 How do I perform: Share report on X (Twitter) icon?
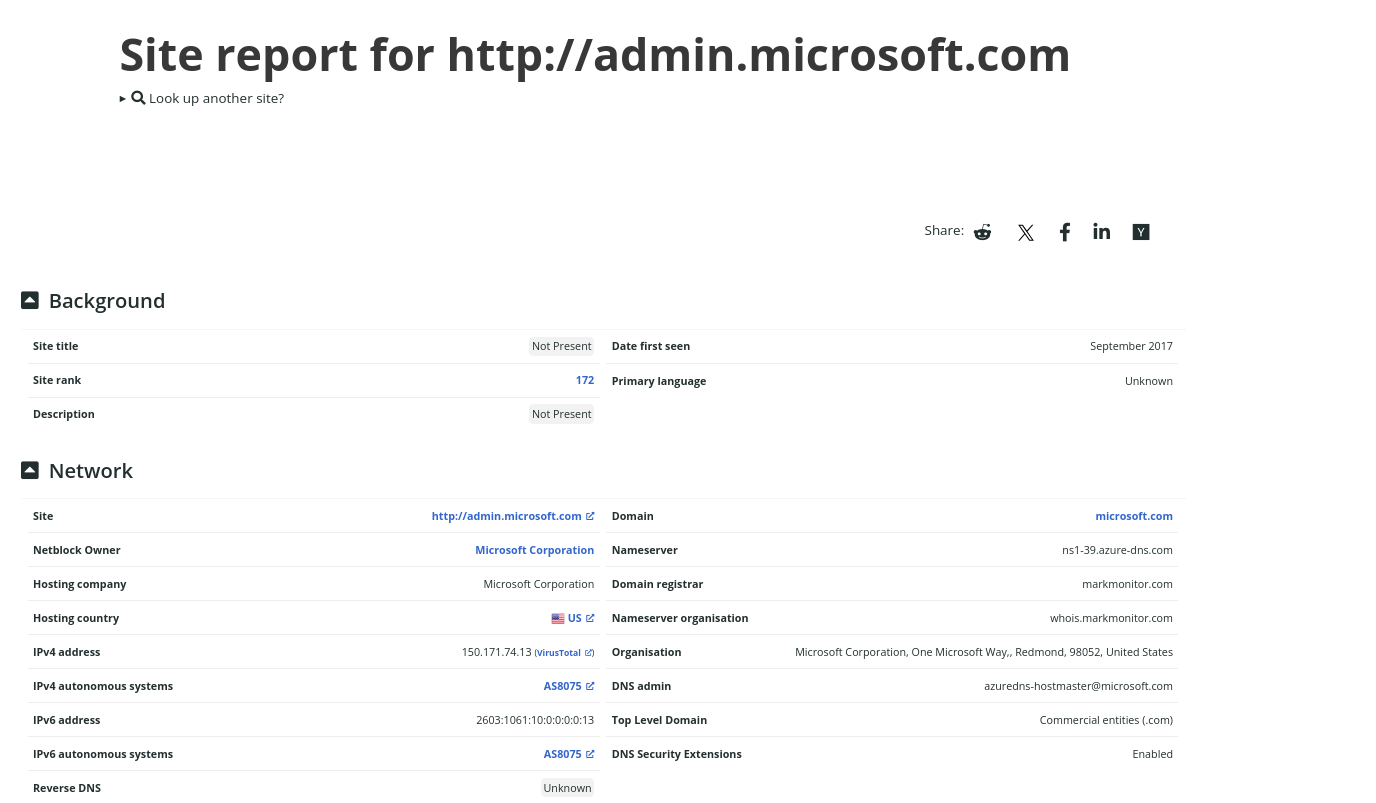pyautogui.click(x=1026, y=233)
